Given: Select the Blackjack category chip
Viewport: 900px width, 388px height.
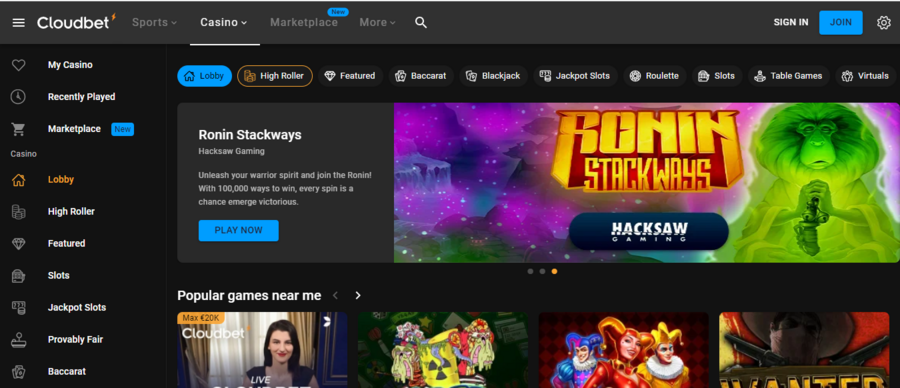Looking at the screenshot, I should [x=494, y=76].
